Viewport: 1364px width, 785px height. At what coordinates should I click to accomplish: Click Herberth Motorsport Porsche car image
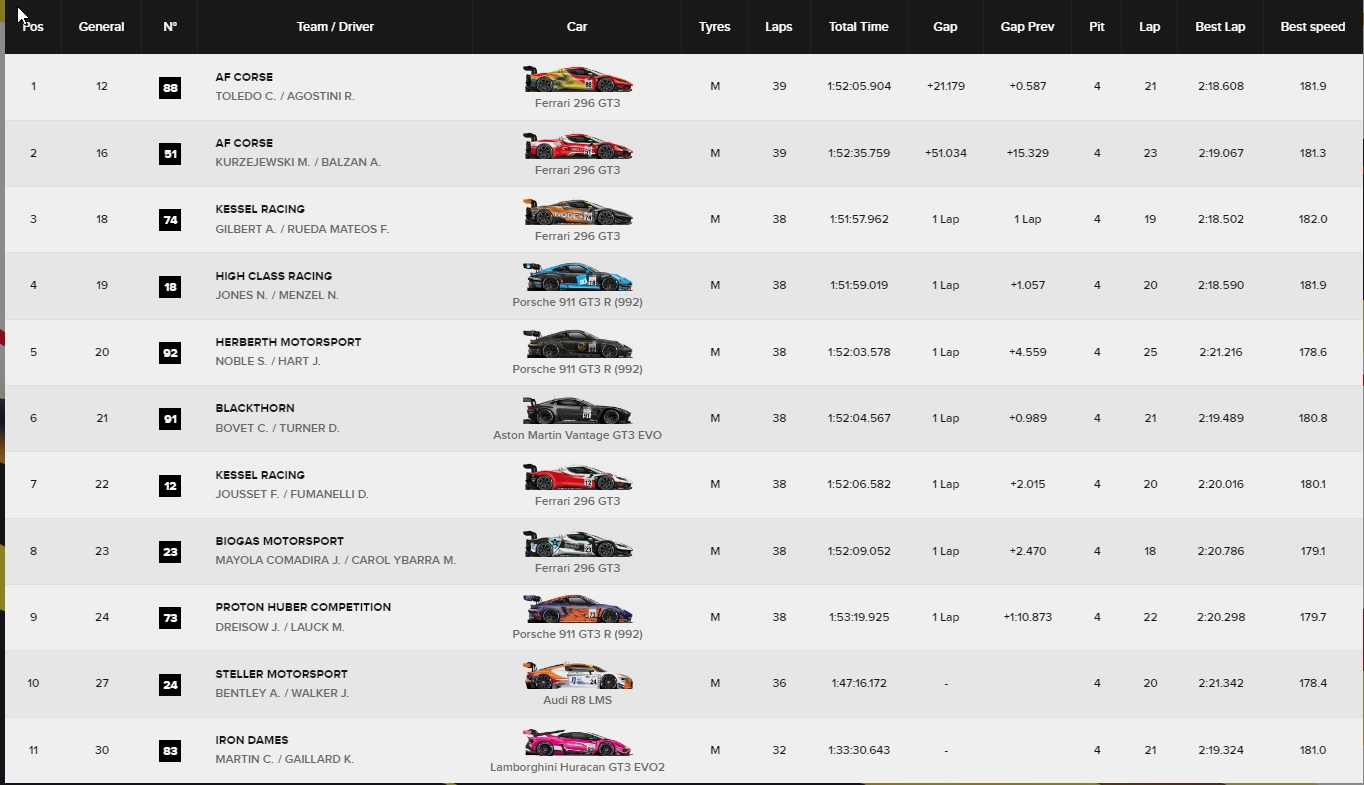577,345
